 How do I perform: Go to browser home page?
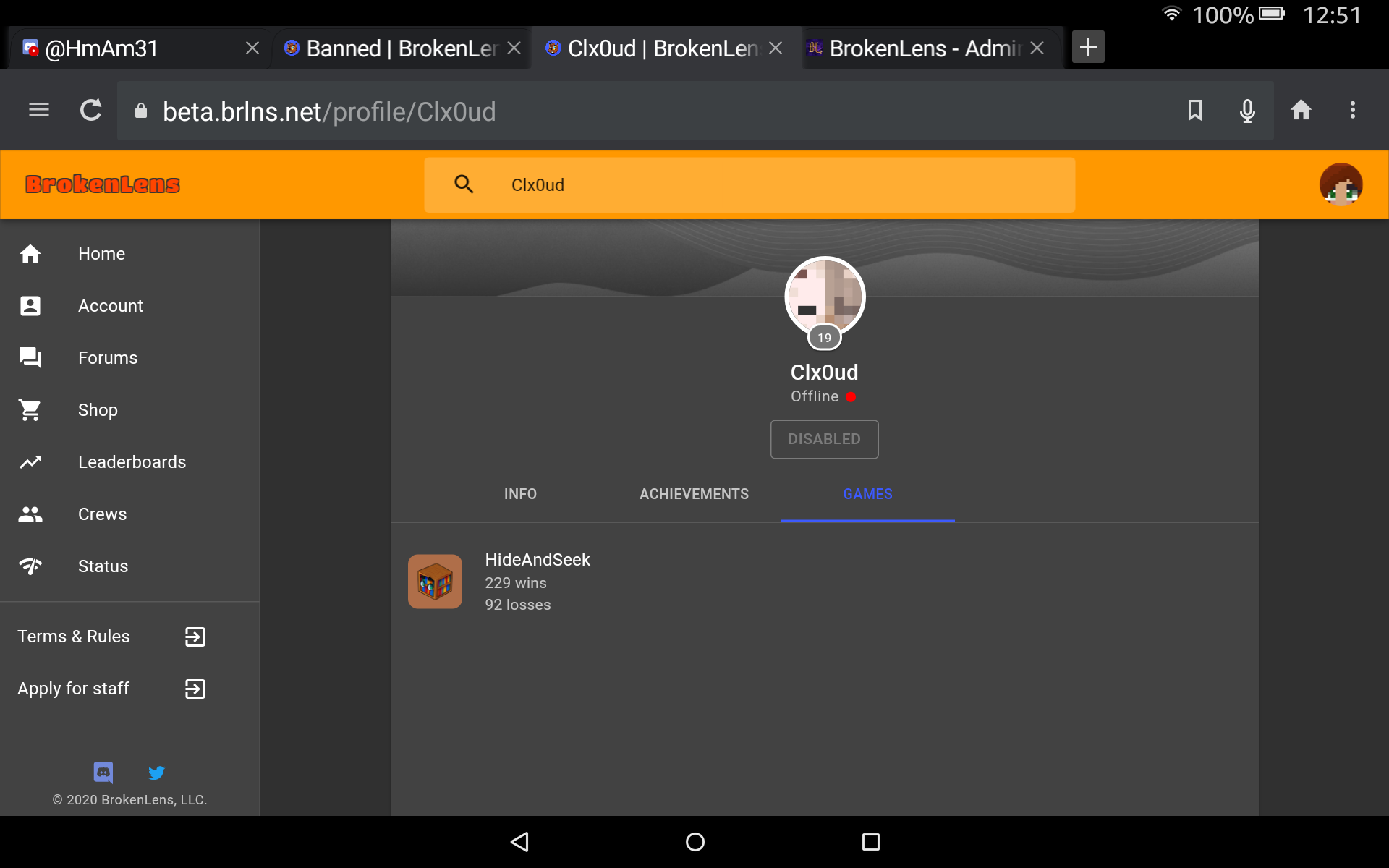(x=1301, y=110)
